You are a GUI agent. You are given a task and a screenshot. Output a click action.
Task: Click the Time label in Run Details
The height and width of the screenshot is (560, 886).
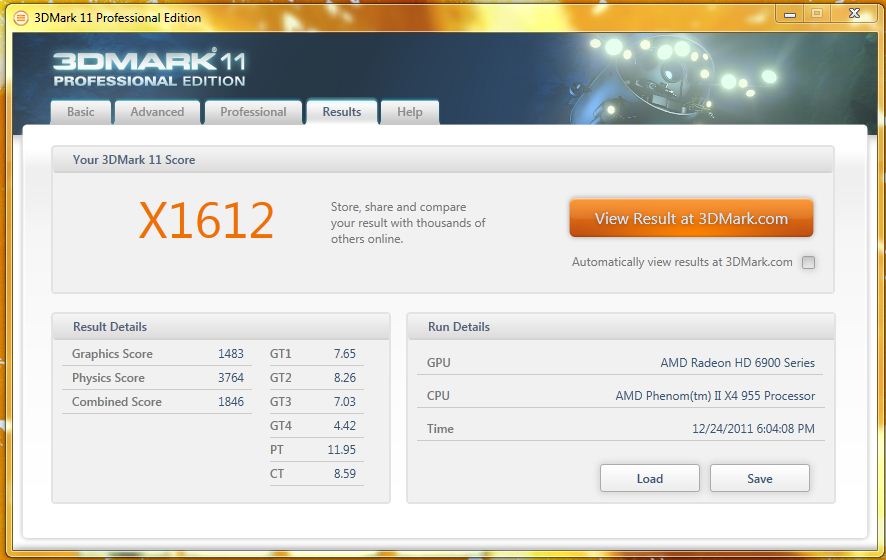tap(440, 429)
